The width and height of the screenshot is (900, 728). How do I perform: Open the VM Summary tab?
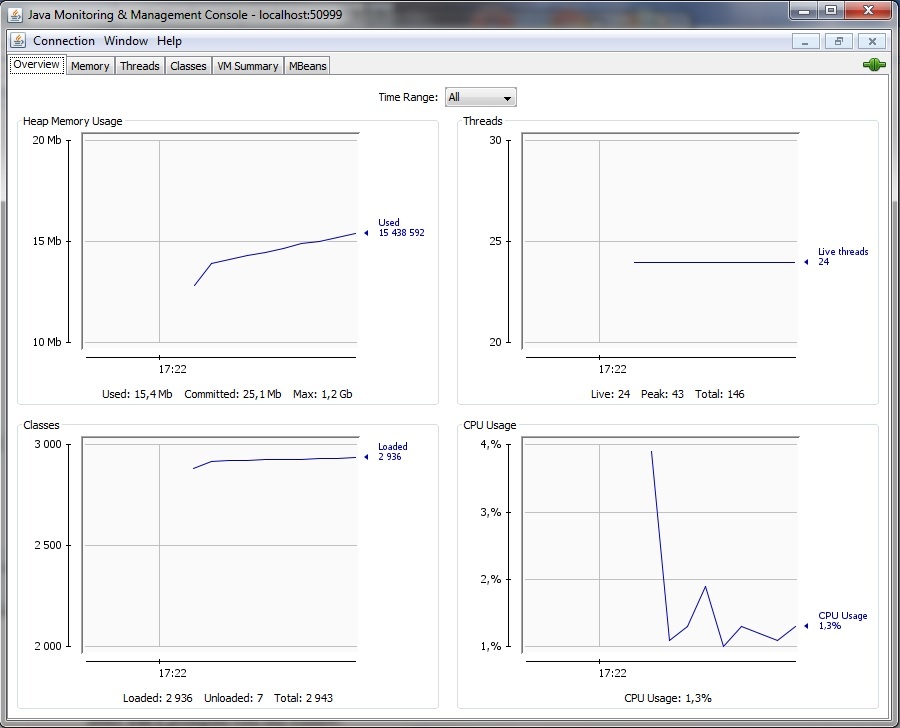tap(247, 66)
